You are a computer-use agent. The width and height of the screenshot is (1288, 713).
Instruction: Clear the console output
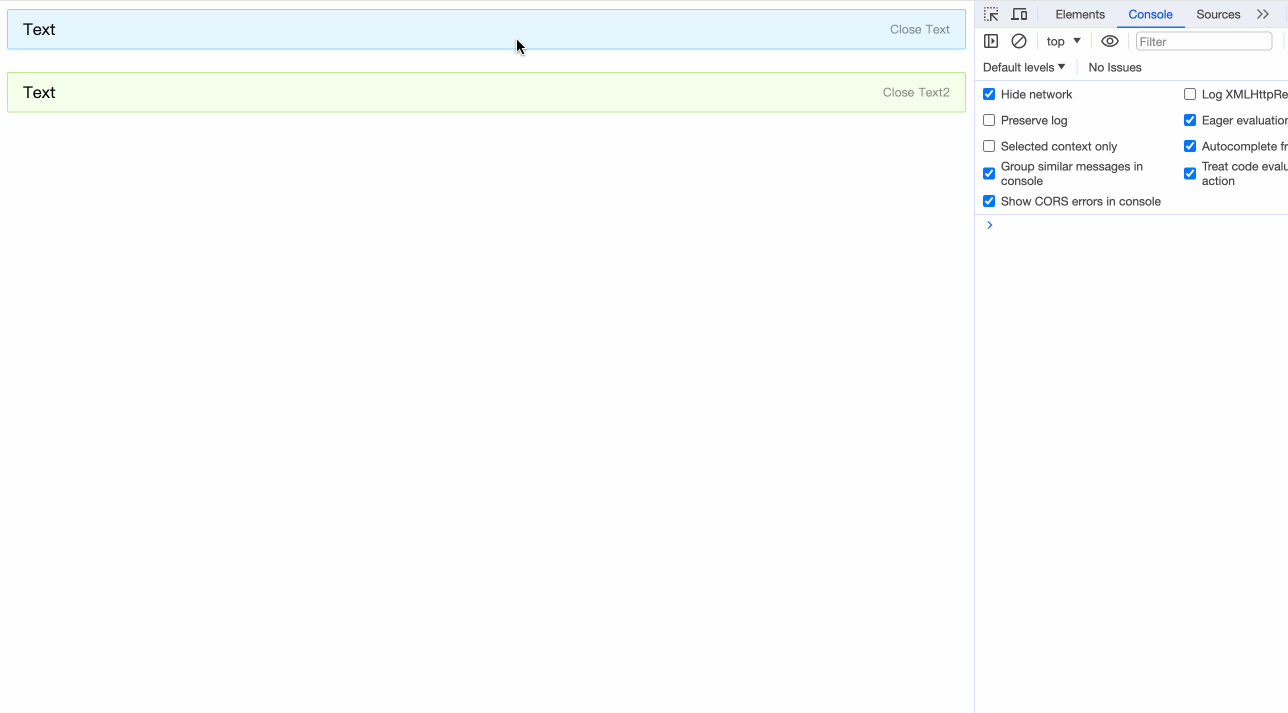[x=1019, y=41]
